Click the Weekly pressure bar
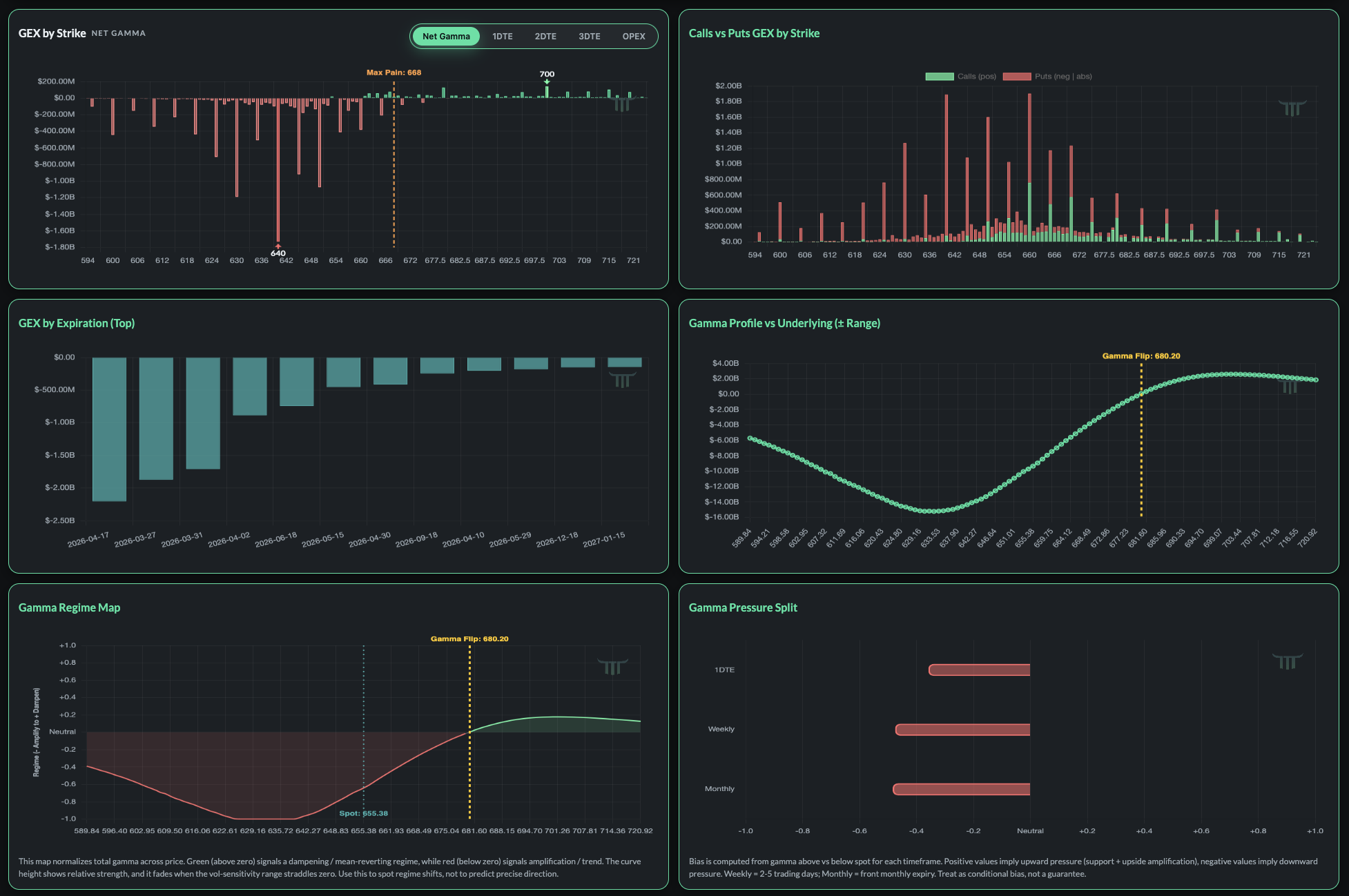 [x=963, y=730]
